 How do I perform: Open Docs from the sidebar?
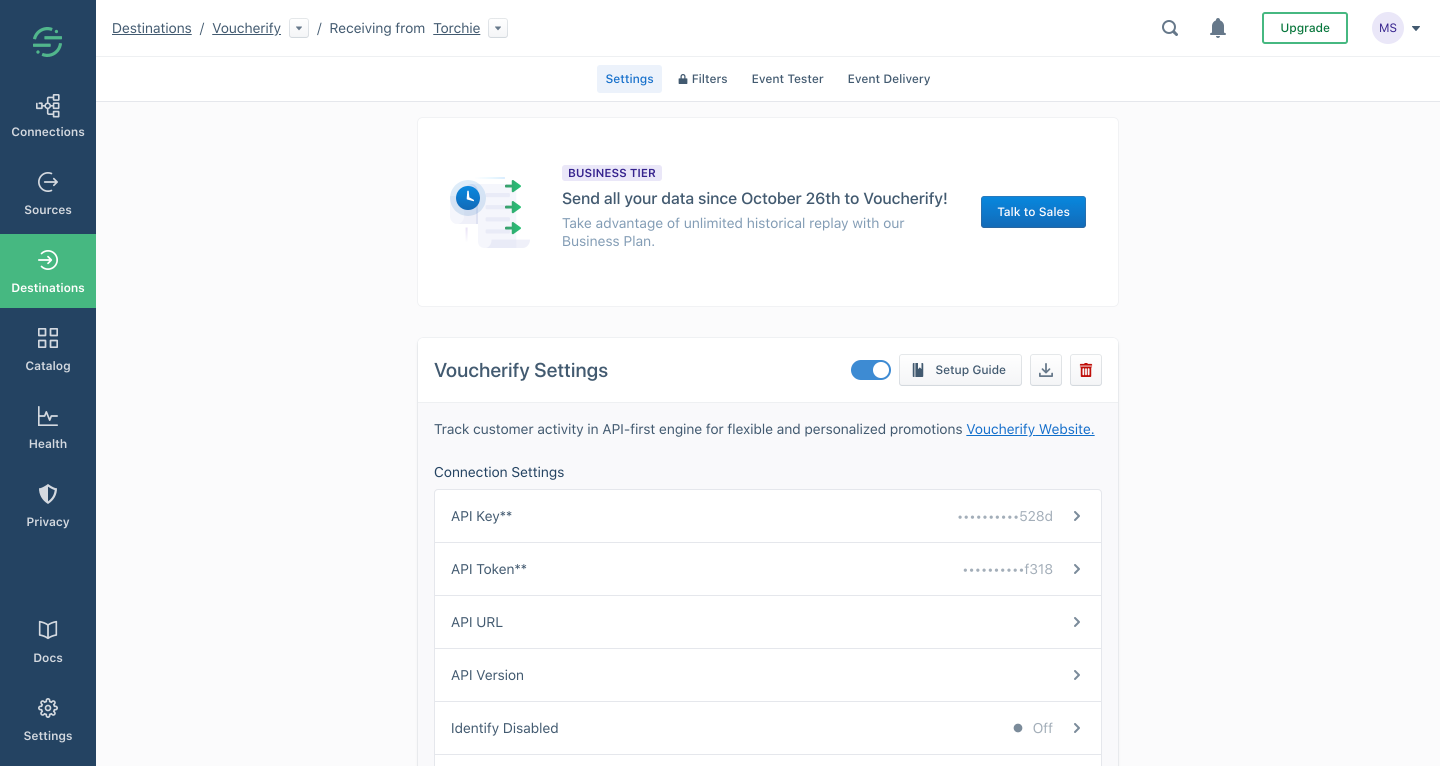[x=48, y=643]
